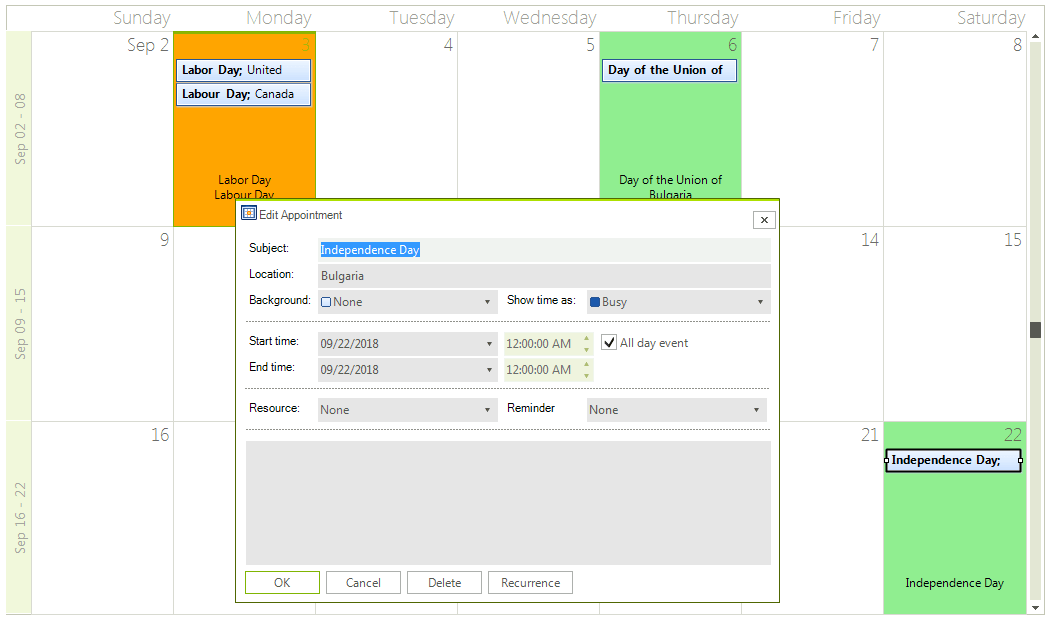Screen dimensions: 1050x622
Task: Select the Day of the Union of appointment
Action: point(669,70)
